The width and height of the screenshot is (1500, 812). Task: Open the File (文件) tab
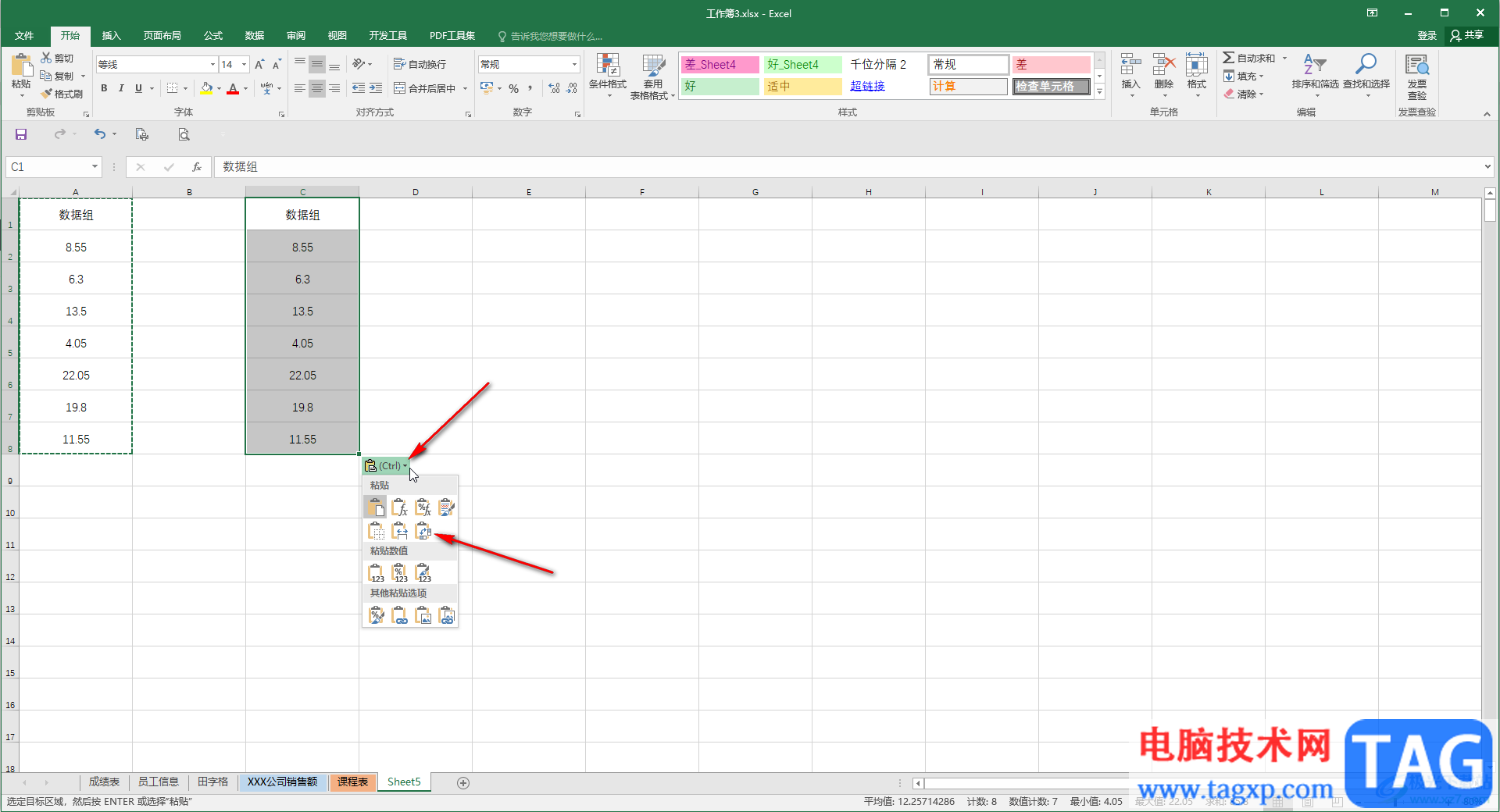pyautogui.click(x=24, y=36)
